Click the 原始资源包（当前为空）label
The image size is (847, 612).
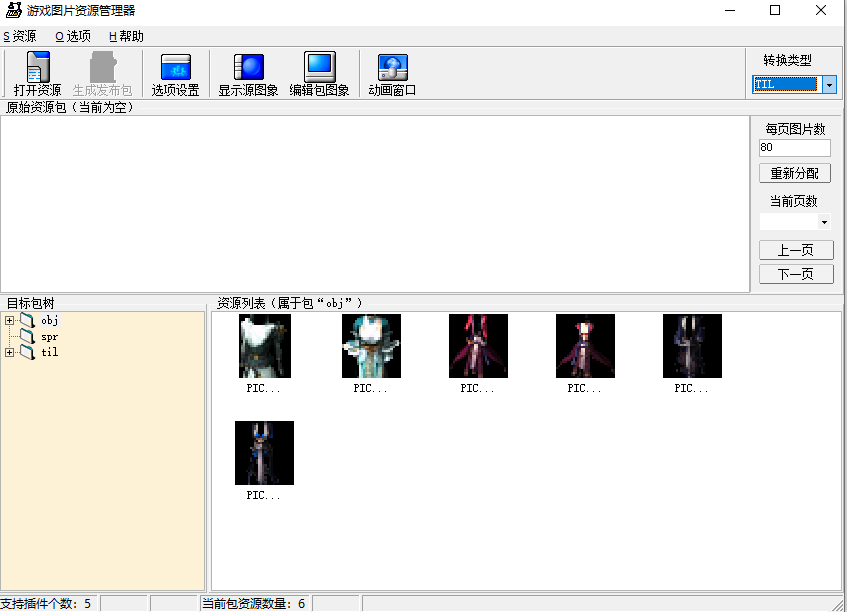point(70,107)
